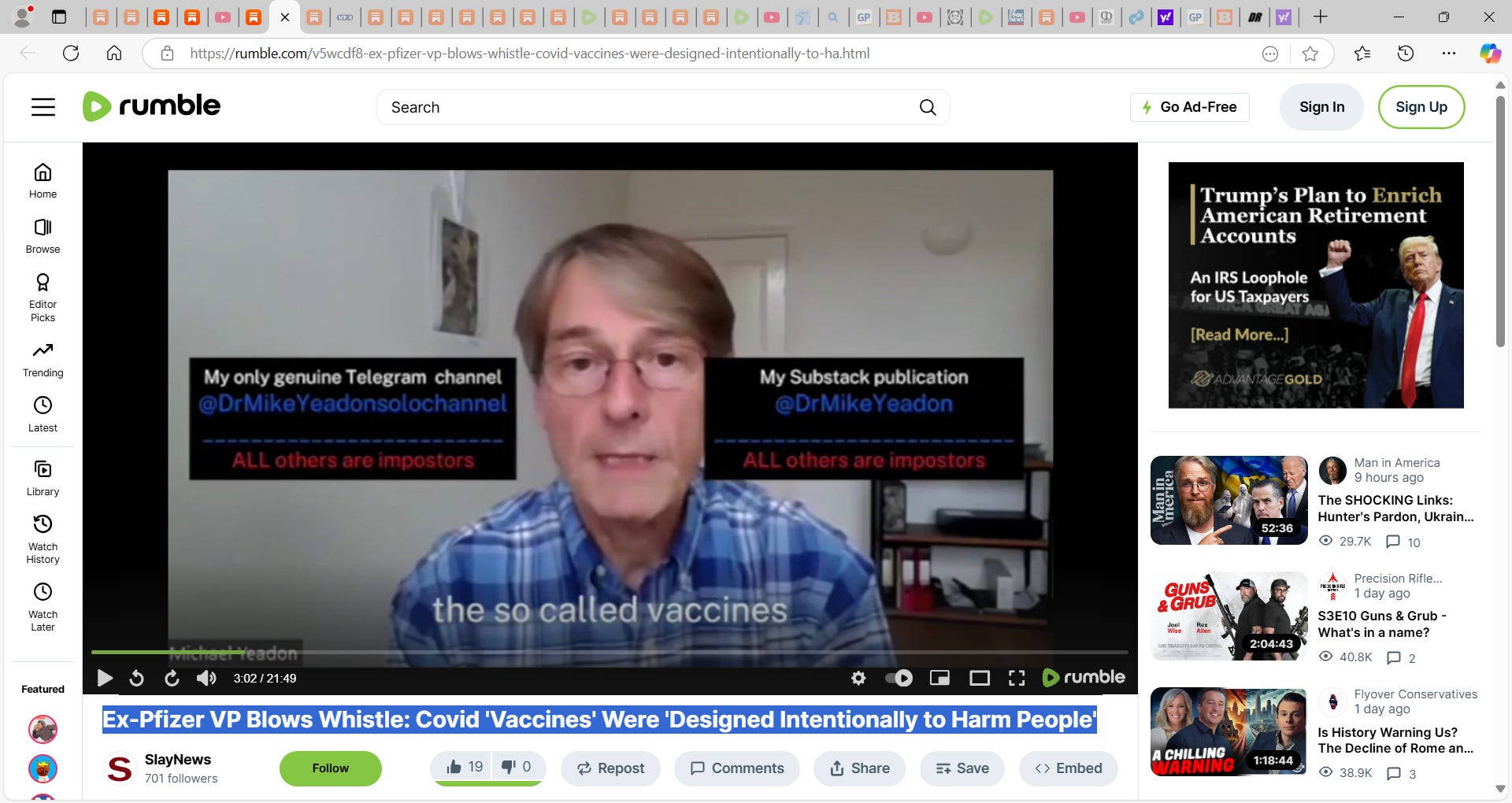Open the Trump retirement accounts ad
Image resolution: width=1512 pixels, height=803 pixels.
(x=1316, y=285)
